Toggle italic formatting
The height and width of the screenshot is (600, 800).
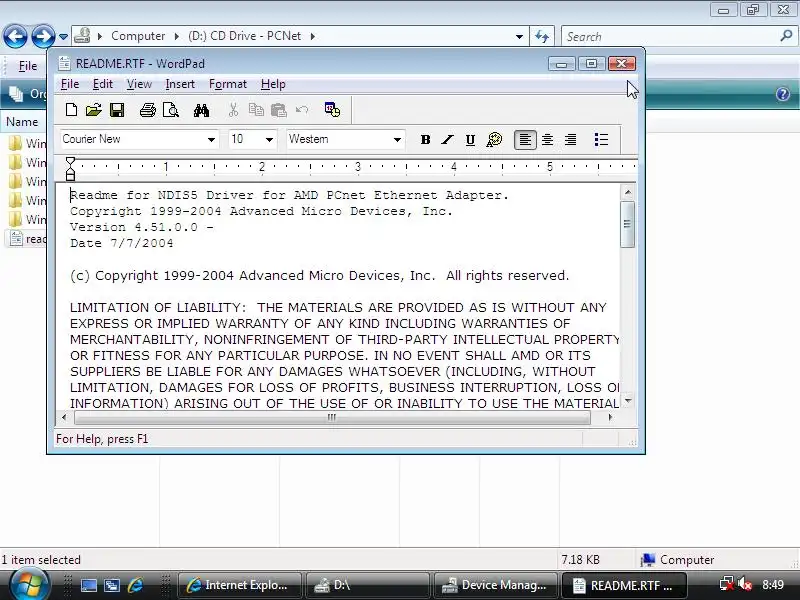pyautogui.click(x=447, y=140)
